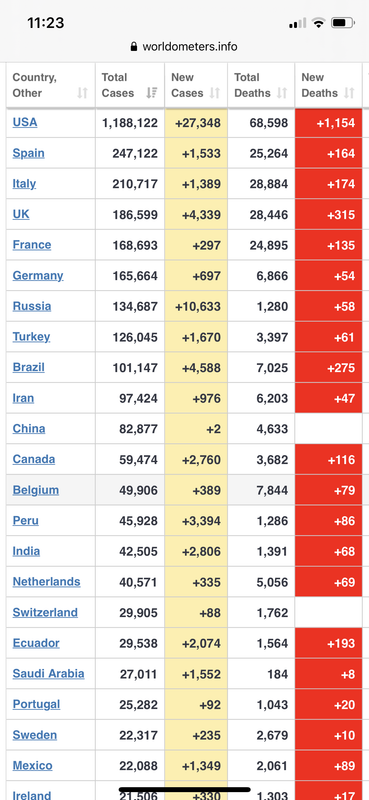
Task: Open the Saudi Arabia link
Action: [48, 673]
